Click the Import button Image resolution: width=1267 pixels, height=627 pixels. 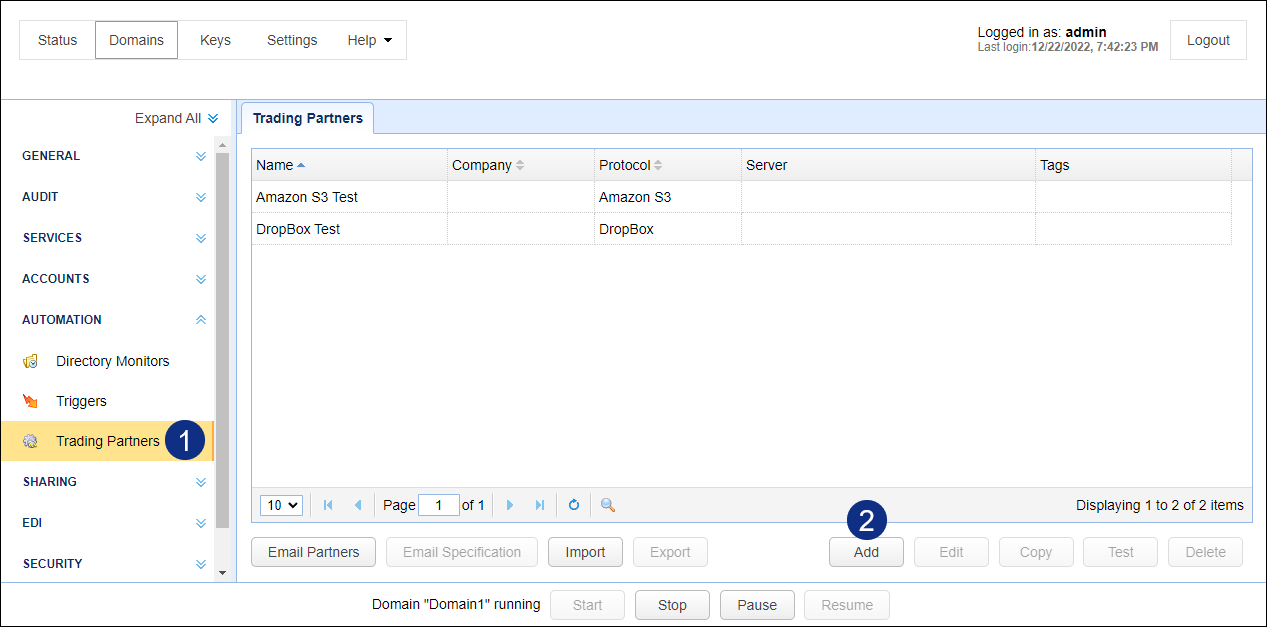click(585, 552)
